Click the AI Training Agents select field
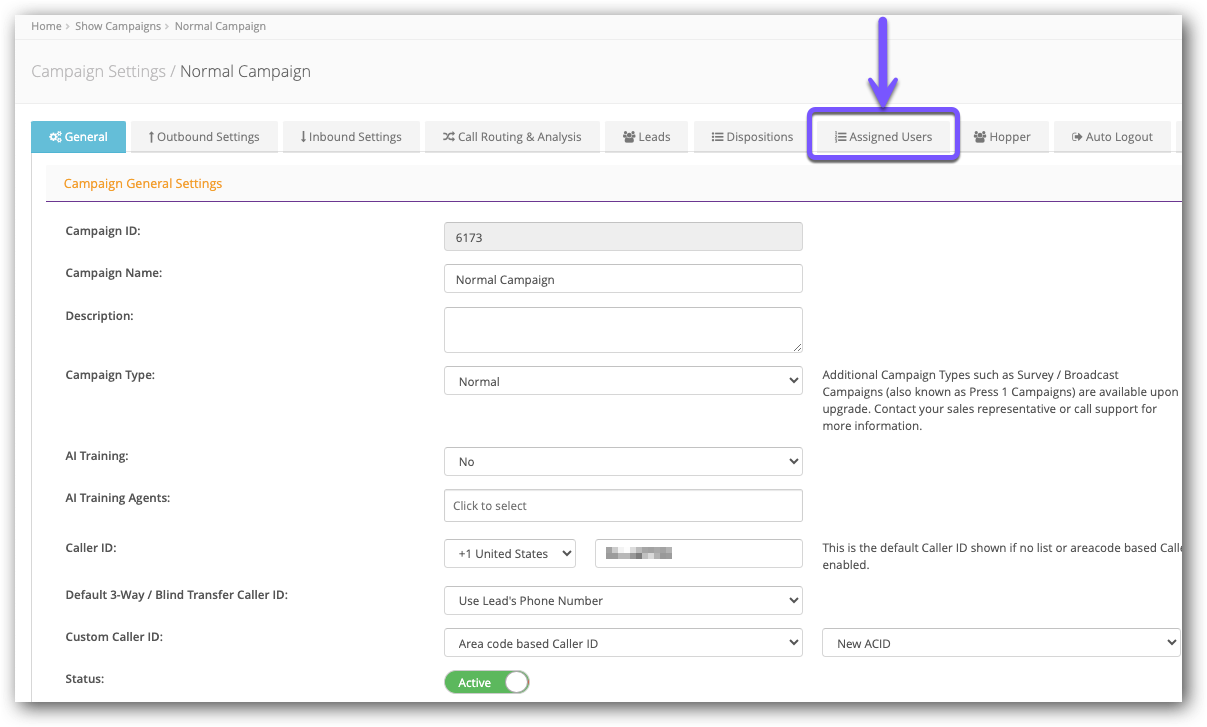This screenshot has height=727, width=1207. (622, 506)
